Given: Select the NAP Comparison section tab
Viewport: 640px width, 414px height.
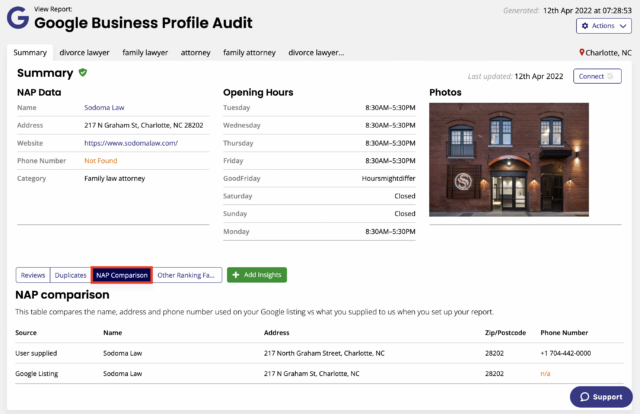Looking at the screenshot, I should pos(122,275).
